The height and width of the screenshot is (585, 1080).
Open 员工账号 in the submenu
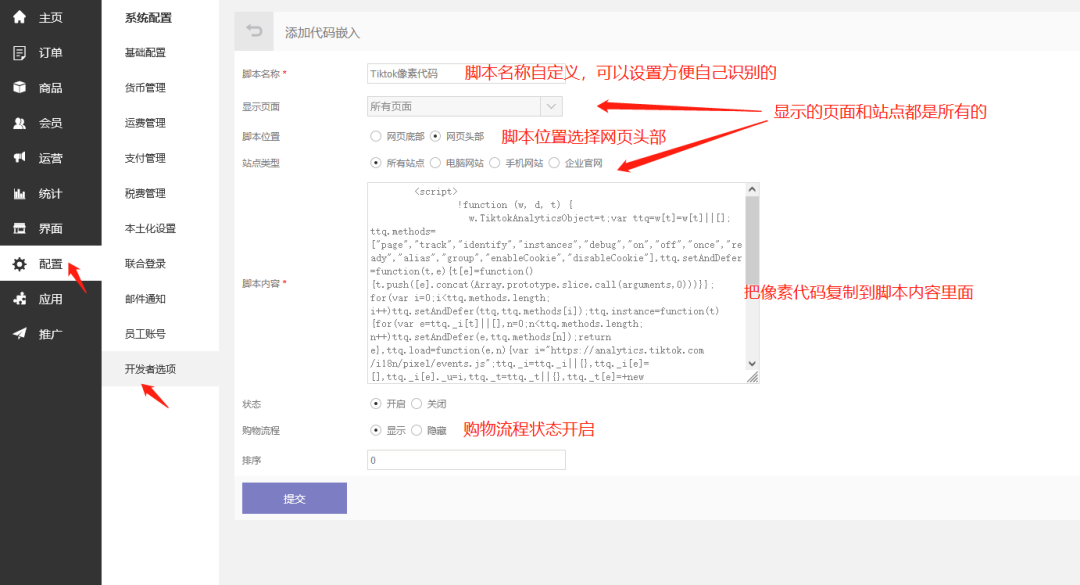[x=145, y=333]
